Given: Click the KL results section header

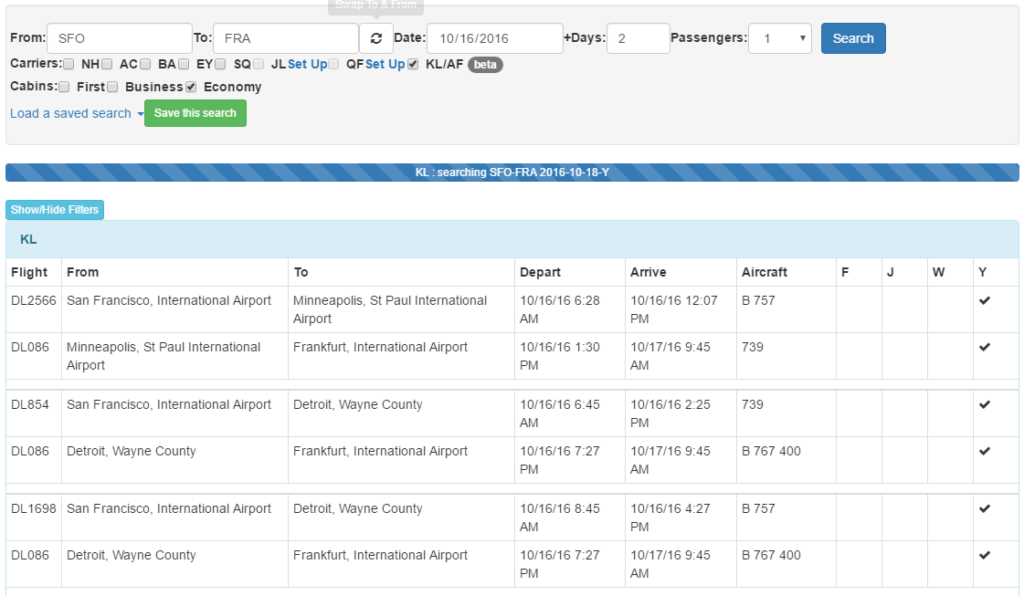Looking at the screenshot, I should (29, 239).
